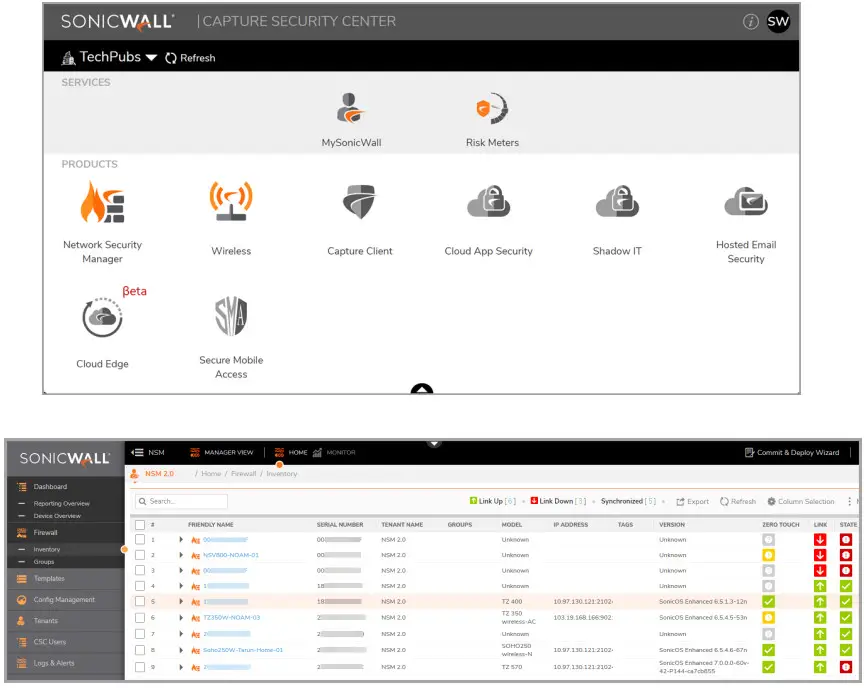Viewport: 864px width, 690px height.
Task: Click the yellow Zero Touch swatch for NSV800-NOAM-01
Action: click(x=767, y=555)
